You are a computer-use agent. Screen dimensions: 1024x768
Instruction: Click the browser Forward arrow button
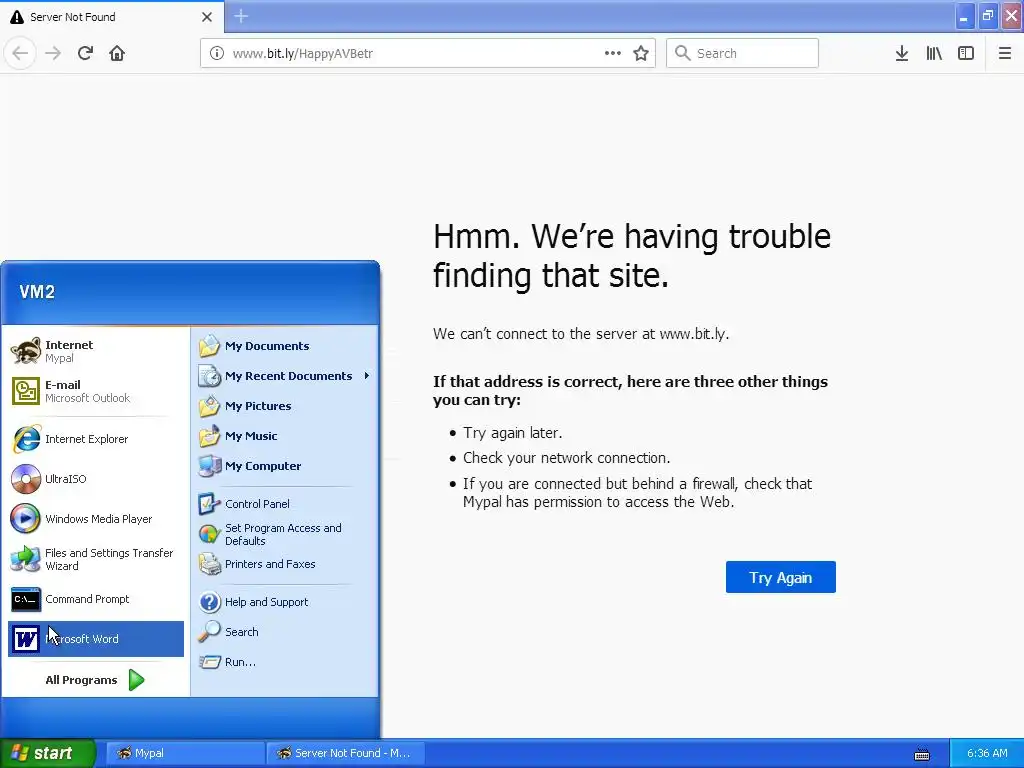tap(53, 53)
